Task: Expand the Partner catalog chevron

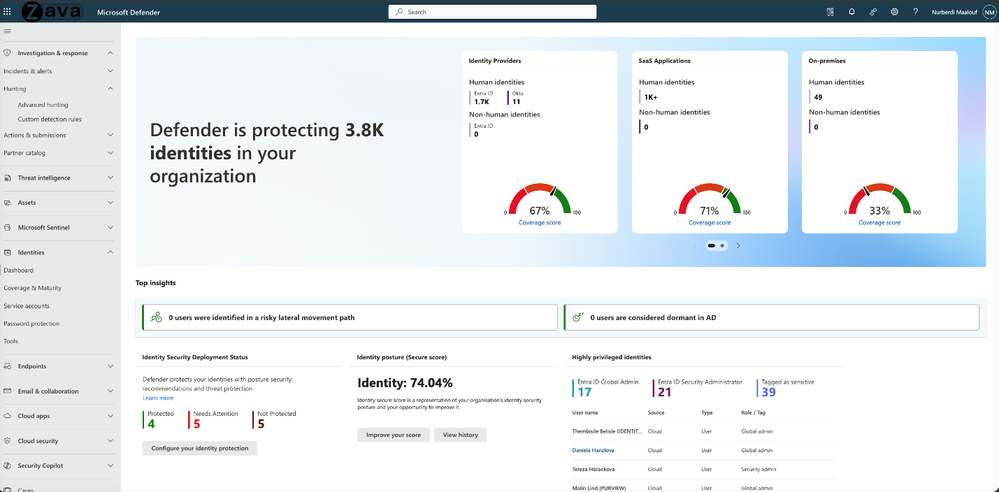Action: [110, 153]
